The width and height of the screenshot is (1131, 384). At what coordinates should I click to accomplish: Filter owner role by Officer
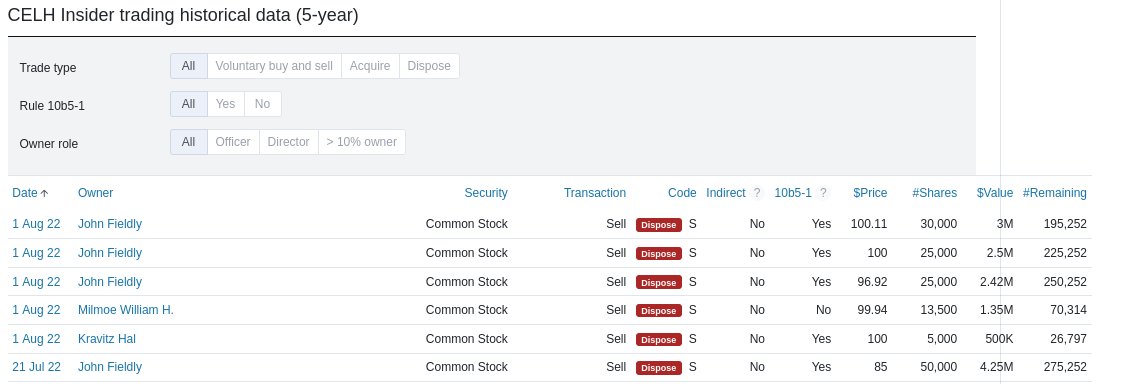(233, 142)
